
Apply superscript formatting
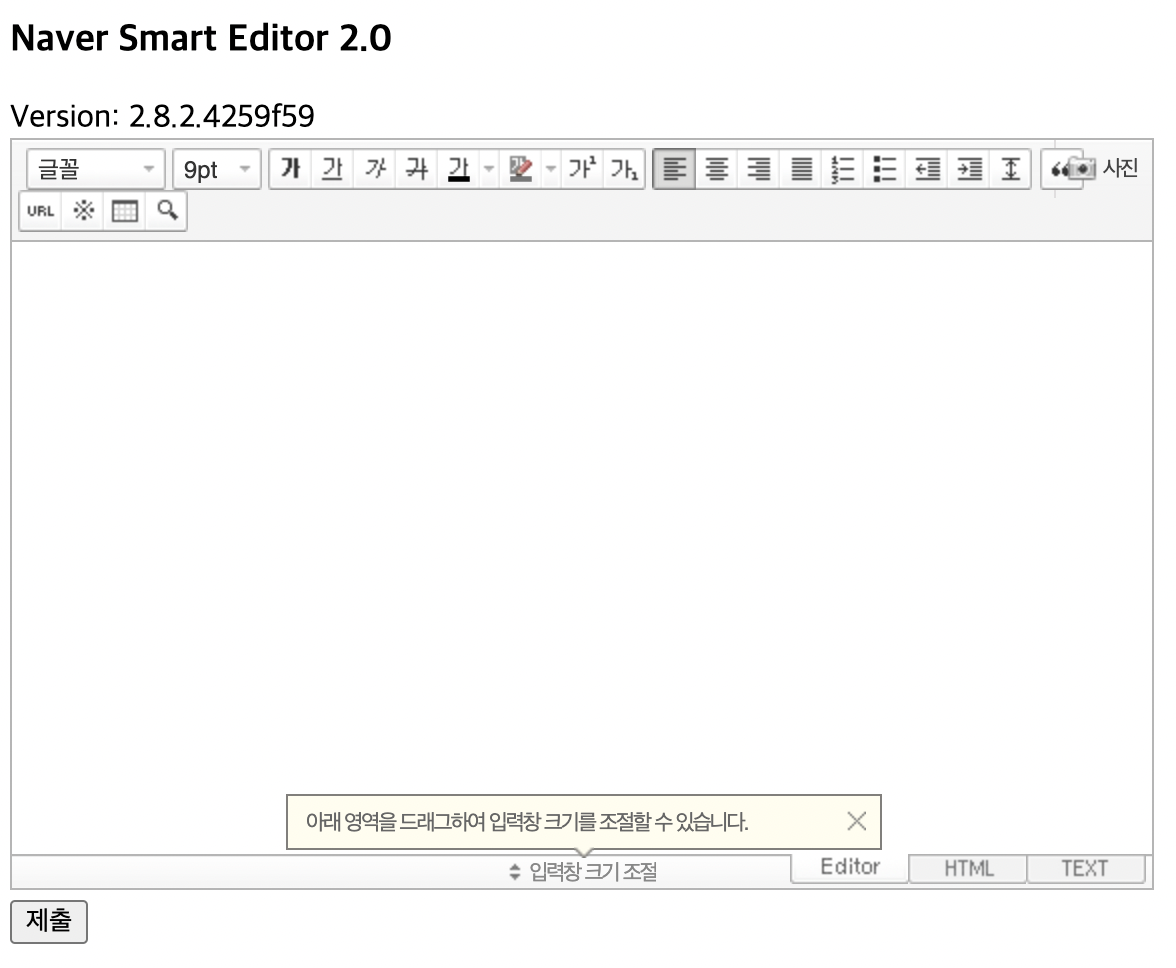click(582, 169)
